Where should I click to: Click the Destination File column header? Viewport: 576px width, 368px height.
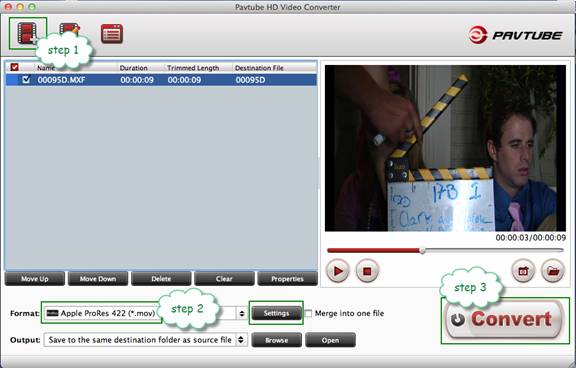tap(259, 68)
